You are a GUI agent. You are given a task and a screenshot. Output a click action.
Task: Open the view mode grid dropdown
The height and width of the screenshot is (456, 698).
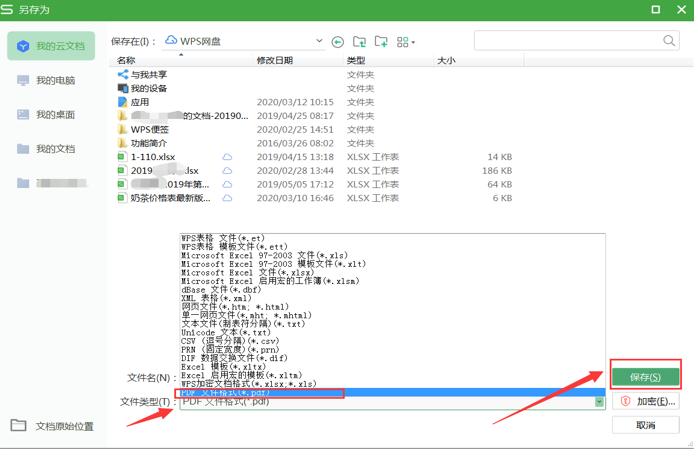[x=406, y=42]
